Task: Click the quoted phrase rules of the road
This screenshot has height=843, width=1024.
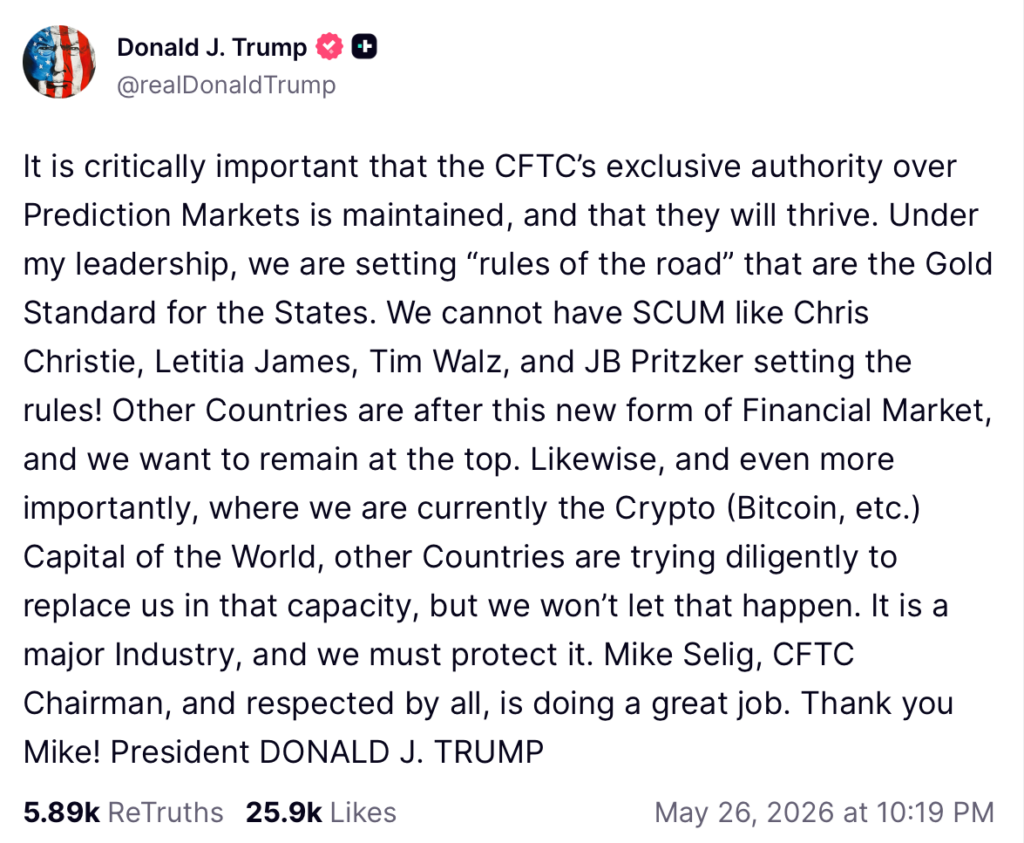Action: pyautogui.click(x=600, y=264)
